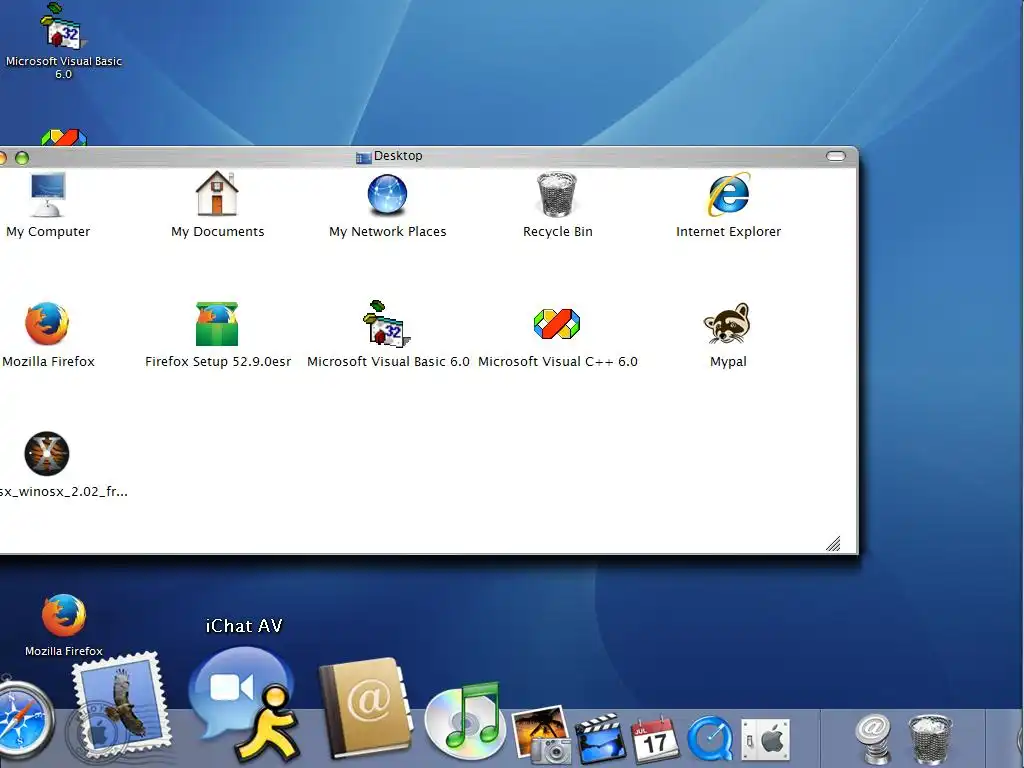Launch iChat AV from the dock
Image resolution: width=1024 pixels, height=768 pixels.
(x=245, y=704)
